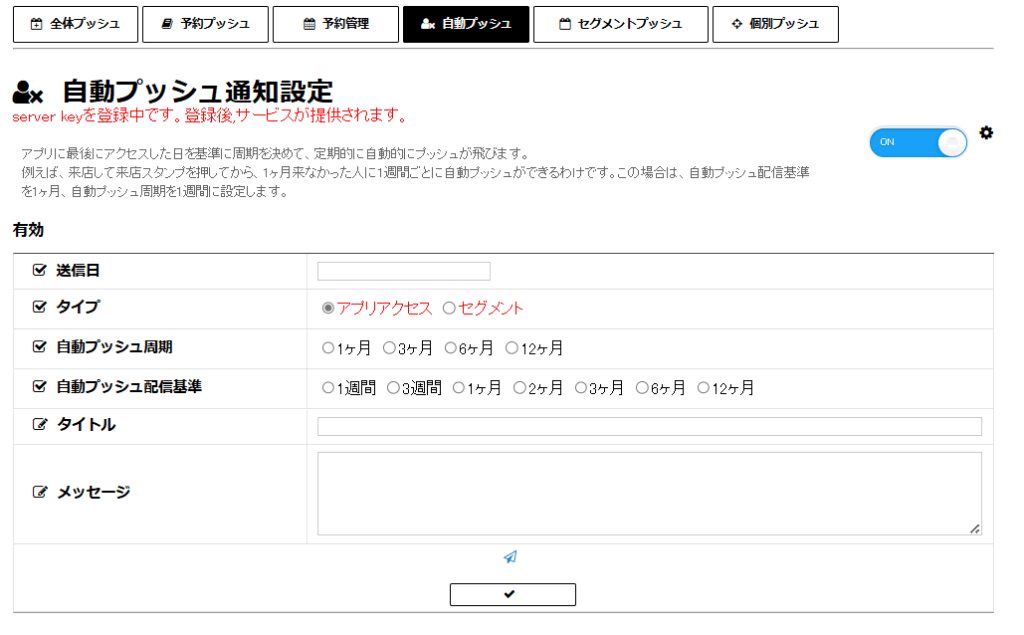Click the check icon beside 送信日
1024x635 pixels.
(40, 270)
